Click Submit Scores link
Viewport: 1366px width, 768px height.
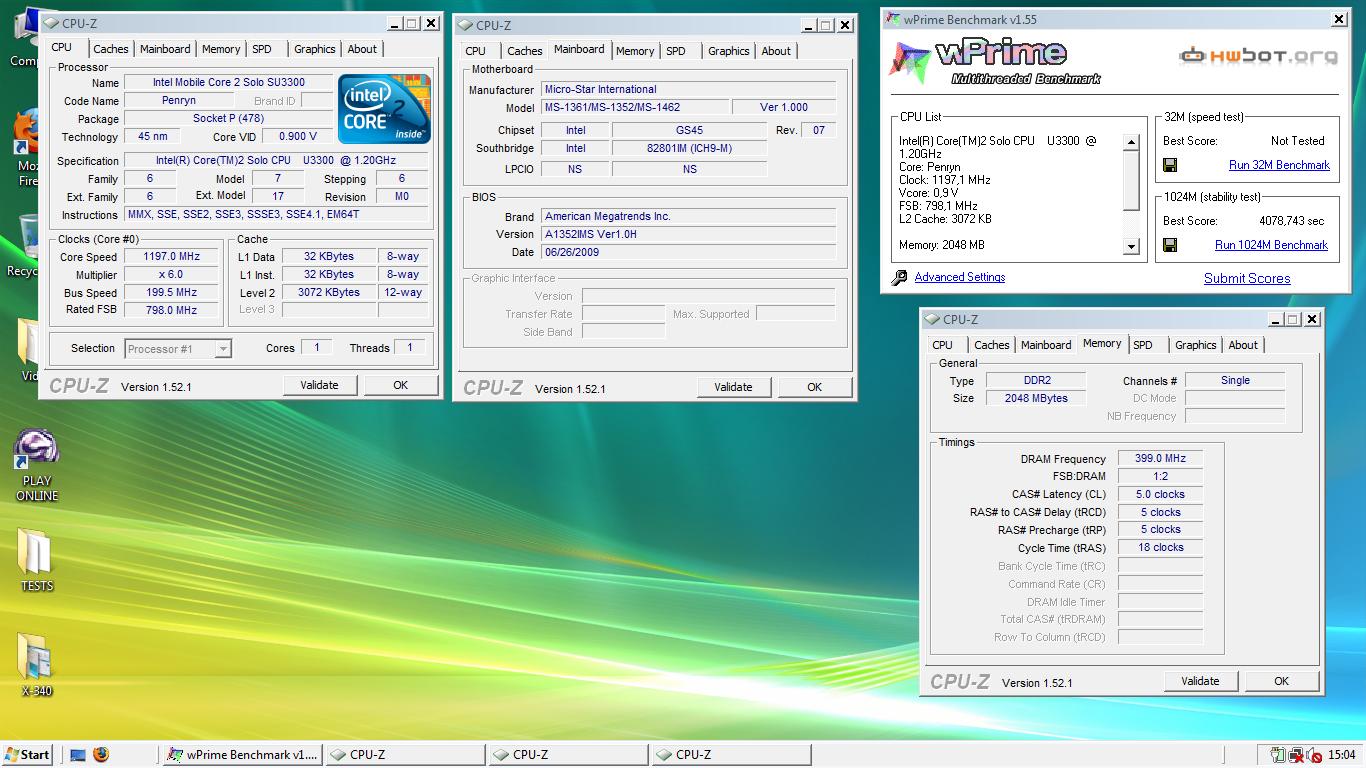[1247, 278]
